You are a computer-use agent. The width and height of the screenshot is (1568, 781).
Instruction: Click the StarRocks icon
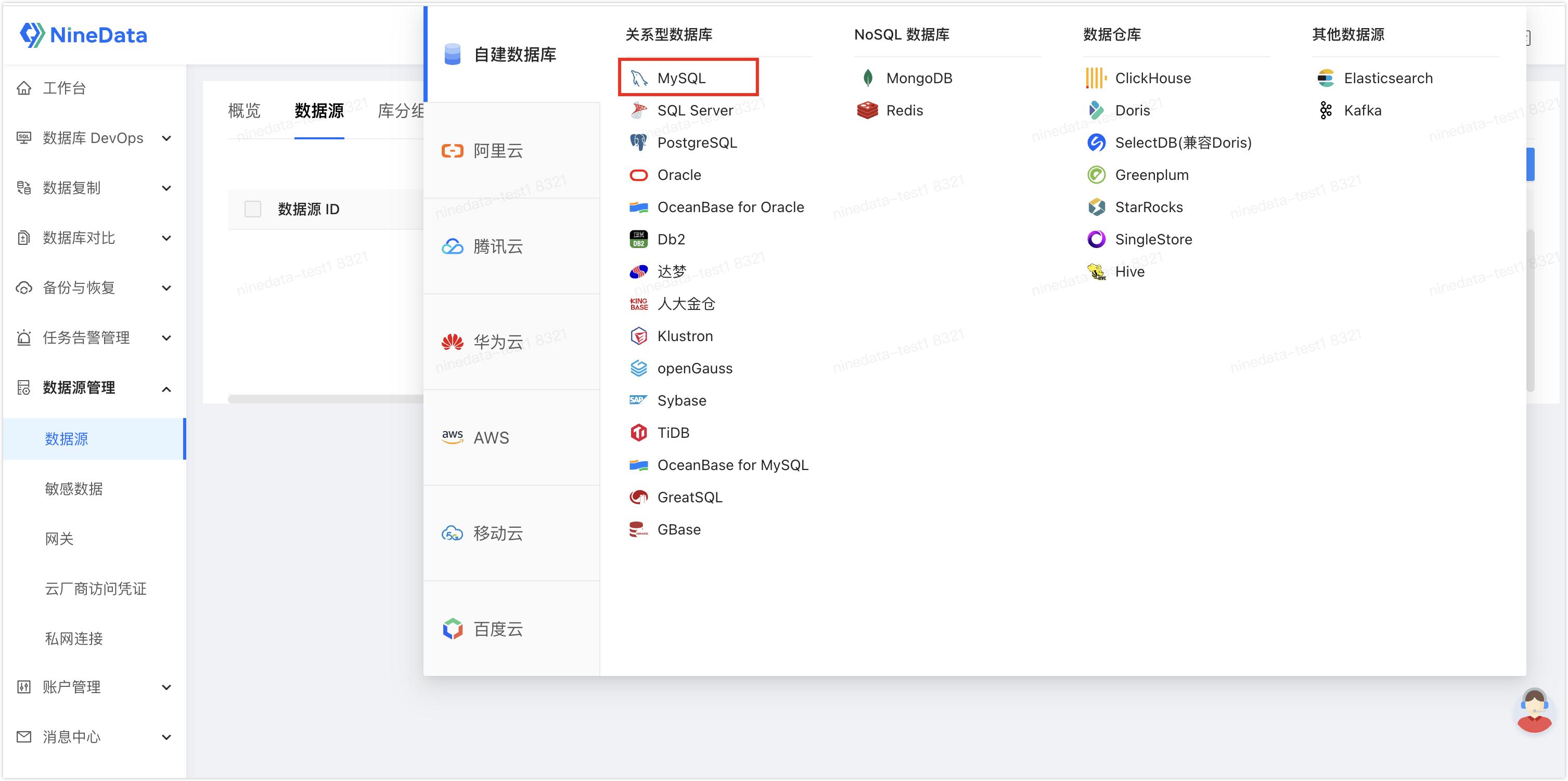pyautogui.click(x=1096, y=207)
